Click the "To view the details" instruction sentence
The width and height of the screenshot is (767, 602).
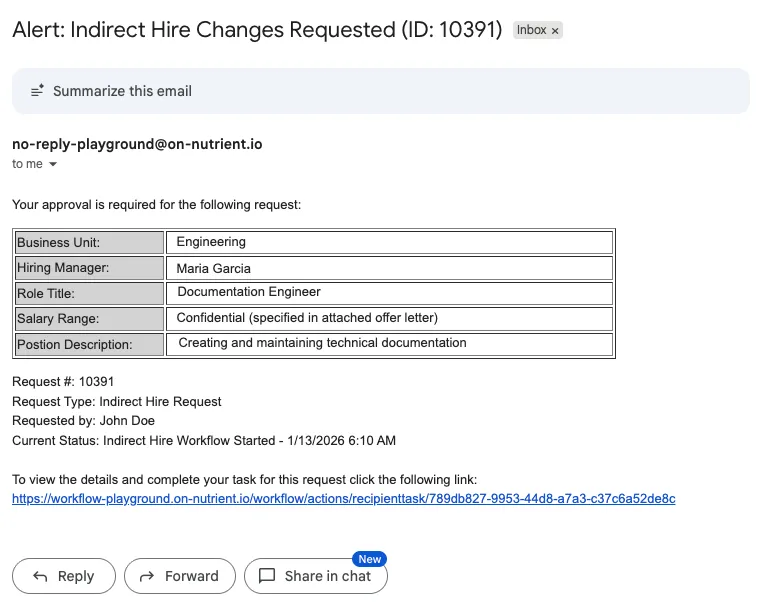tap(245, 480)
